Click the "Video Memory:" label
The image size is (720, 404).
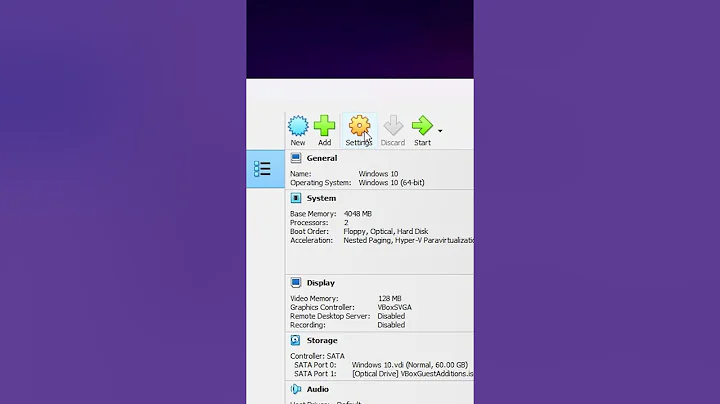[314, 299]
